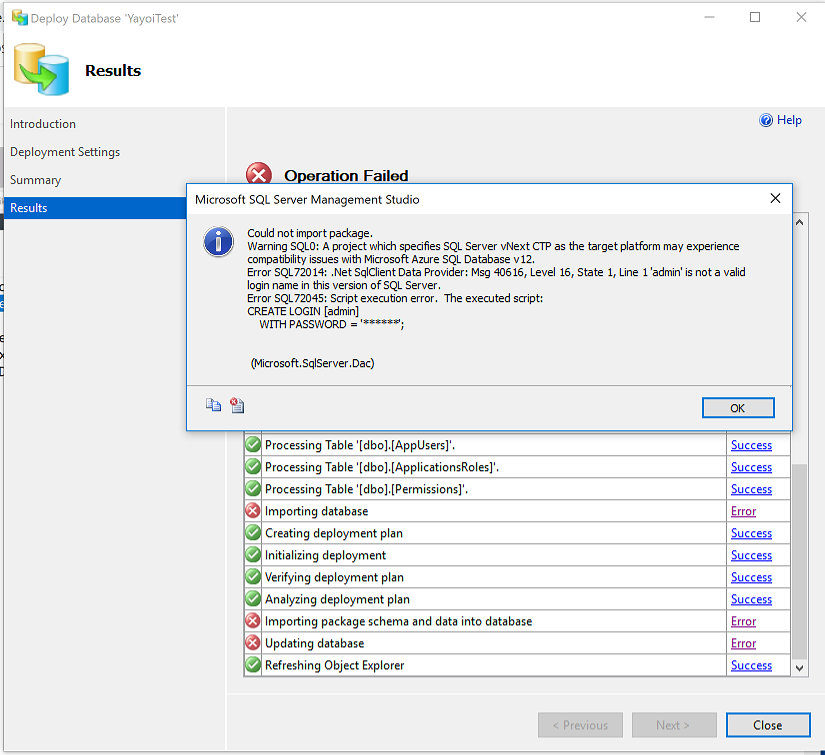The height and width of the screenshot is (755, 825).
Task: Go to the Summary wizard page
Action: pyautogui.click(x=35, y=180)
